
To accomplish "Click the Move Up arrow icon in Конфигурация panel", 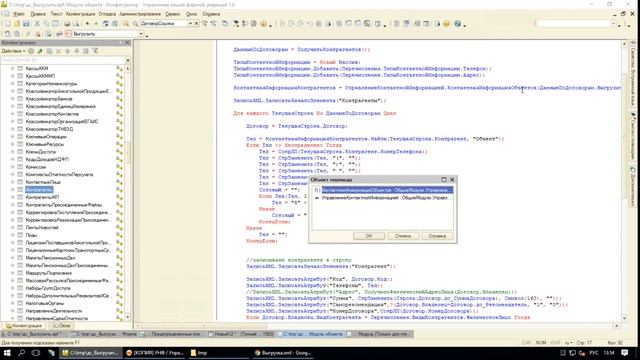I will 67,51.
